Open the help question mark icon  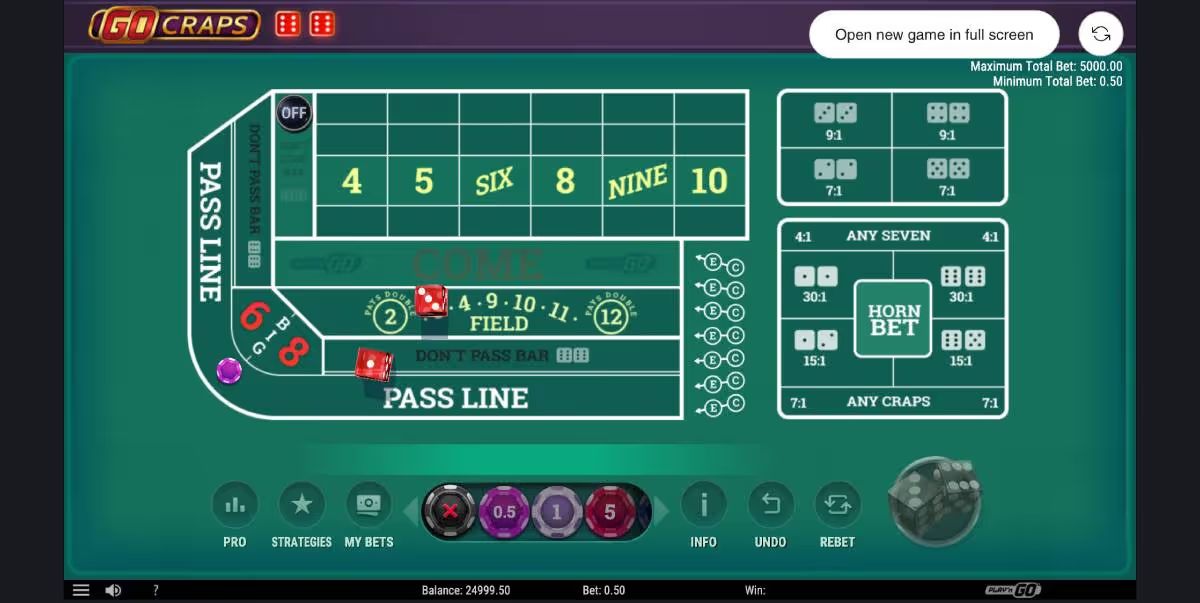point(155,589)
